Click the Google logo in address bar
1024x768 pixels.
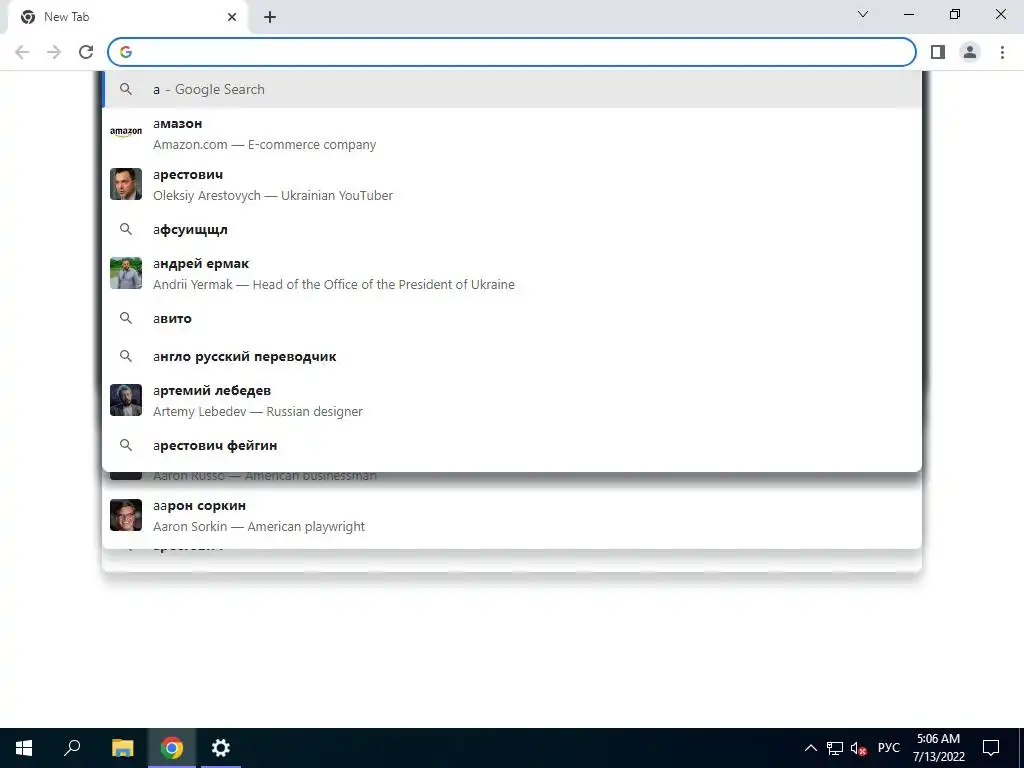(x=126, y=52)
